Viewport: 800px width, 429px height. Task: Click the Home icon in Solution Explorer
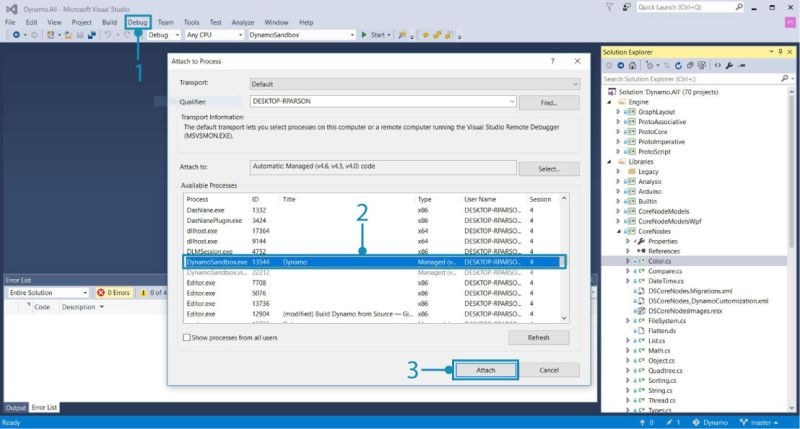click(633, 65)
